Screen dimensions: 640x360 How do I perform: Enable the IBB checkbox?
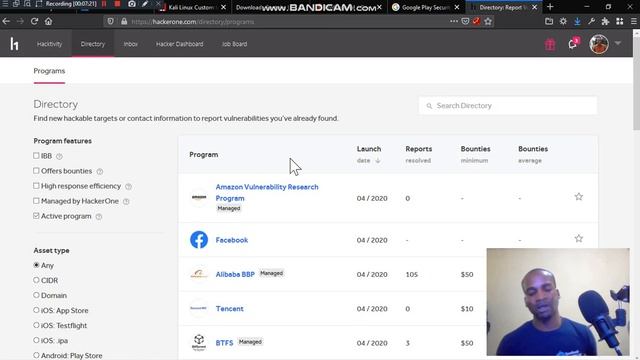coord(36,156)
